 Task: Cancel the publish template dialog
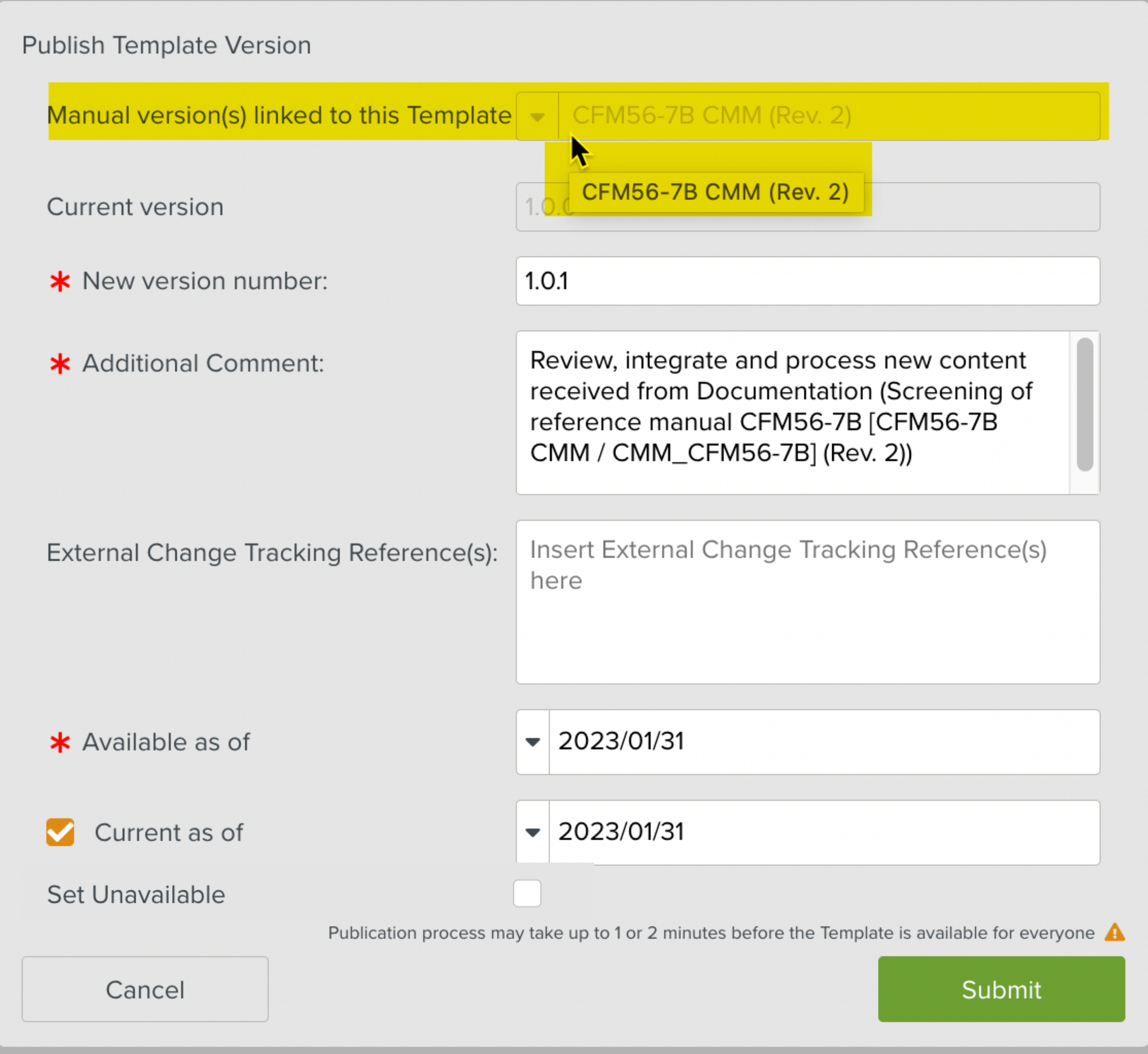(x=145, y=990)
